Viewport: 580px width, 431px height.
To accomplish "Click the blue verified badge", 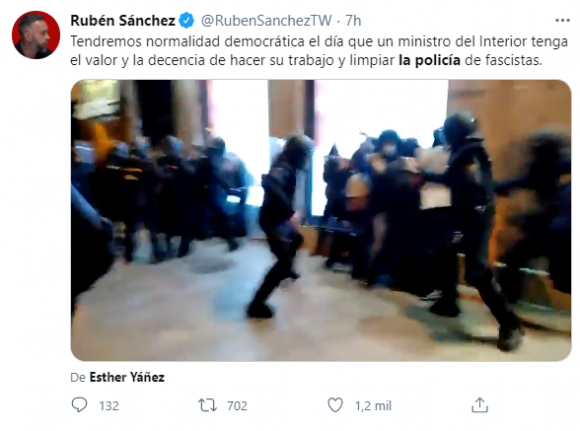I will [187, 20].
